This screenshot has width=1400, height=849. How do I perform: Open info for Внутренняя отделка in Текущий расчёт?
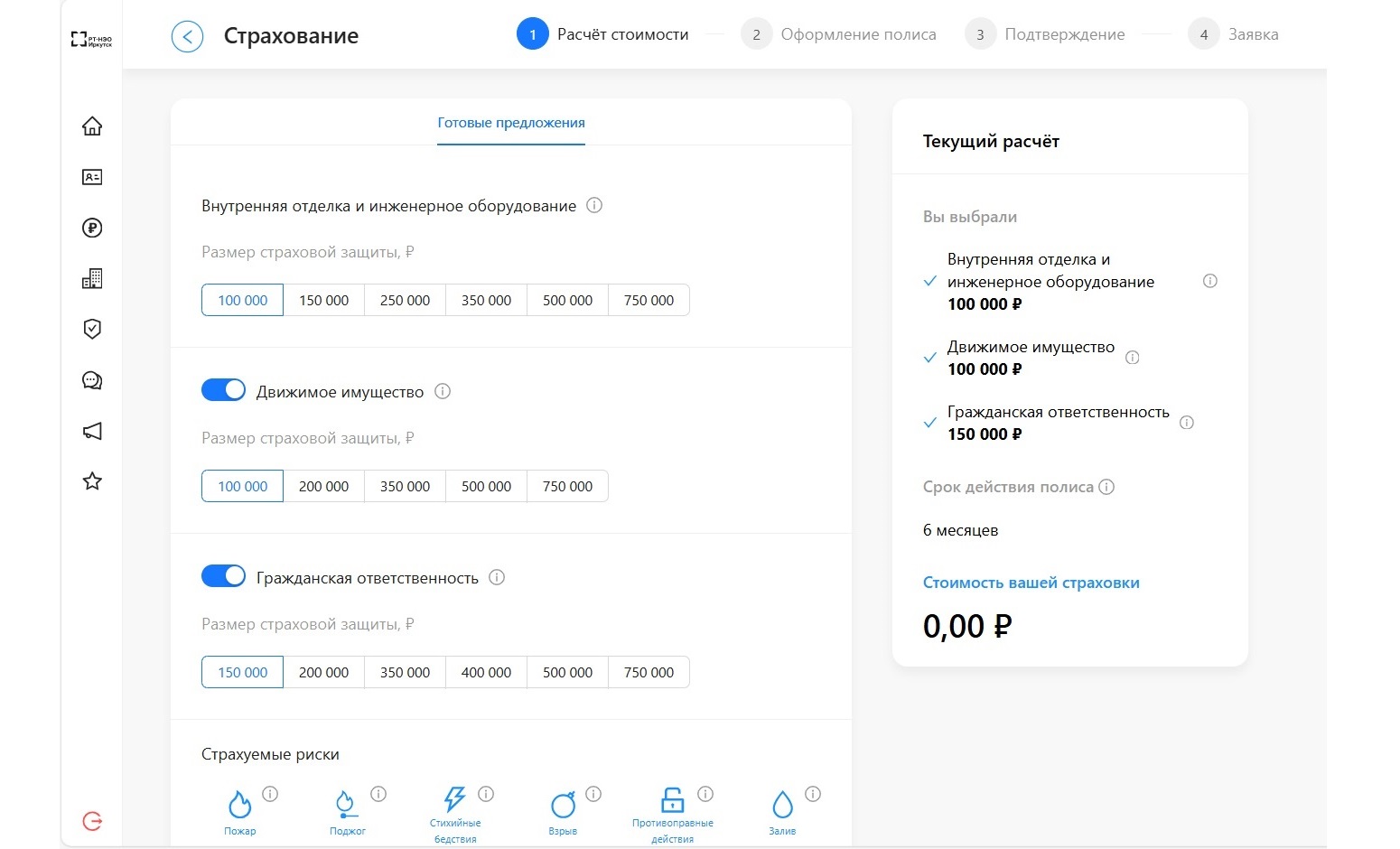[x=1210, y=281]
